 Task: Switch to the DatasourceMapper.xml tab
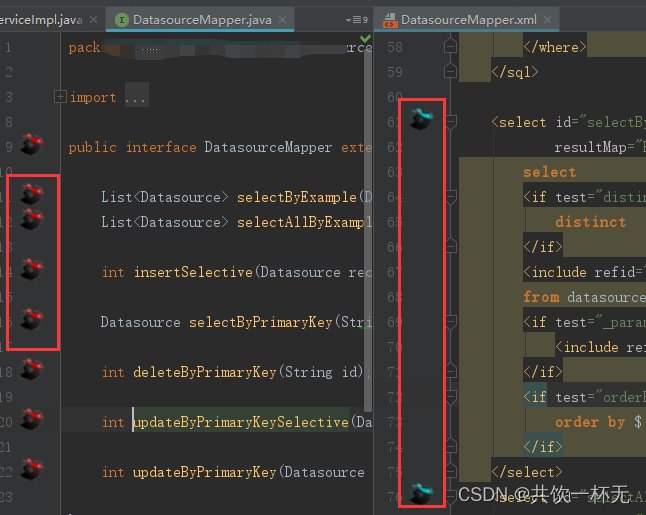click(468, 19)
